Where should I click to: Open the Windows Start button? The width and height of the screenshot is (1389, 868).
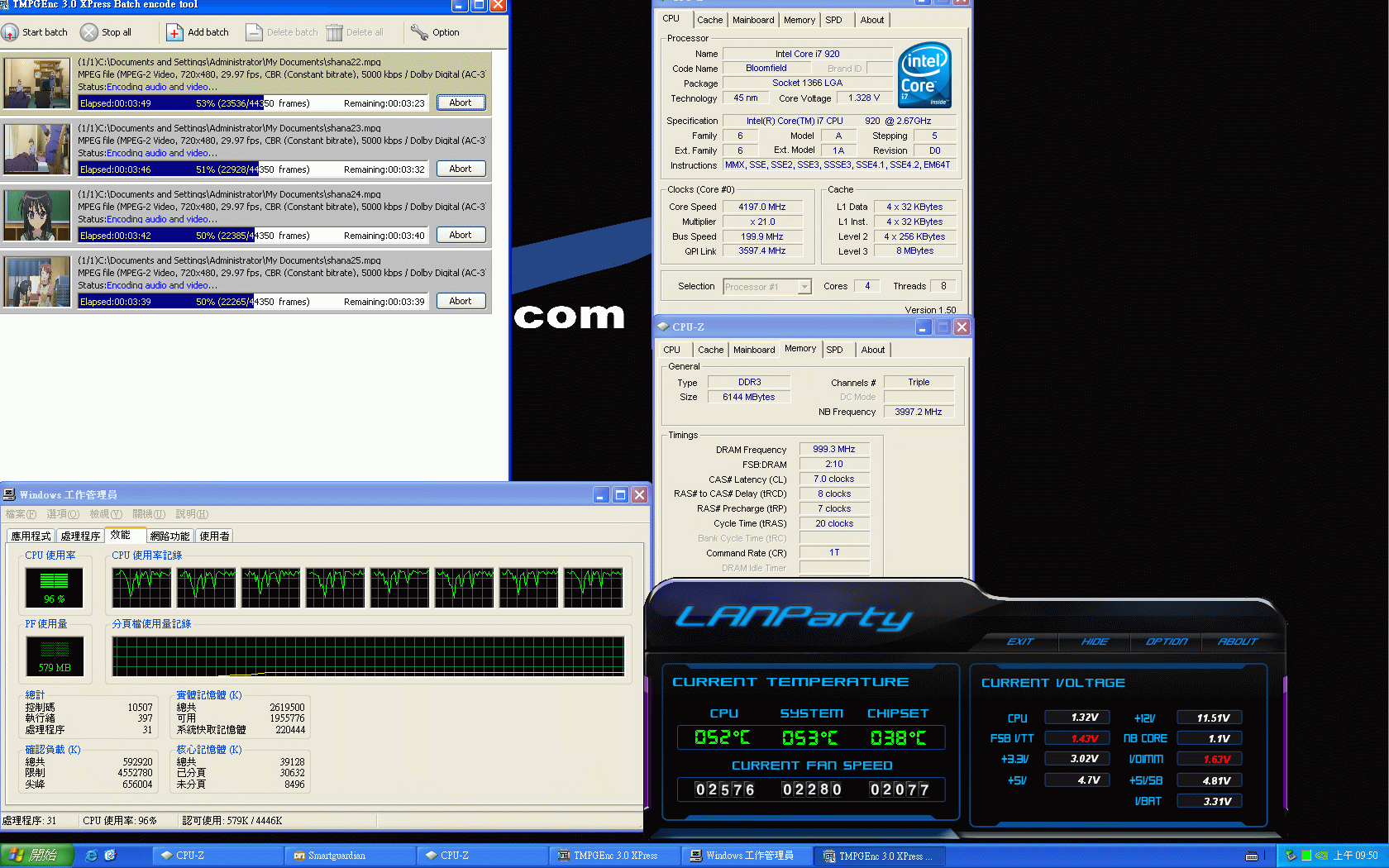[36, 856]
